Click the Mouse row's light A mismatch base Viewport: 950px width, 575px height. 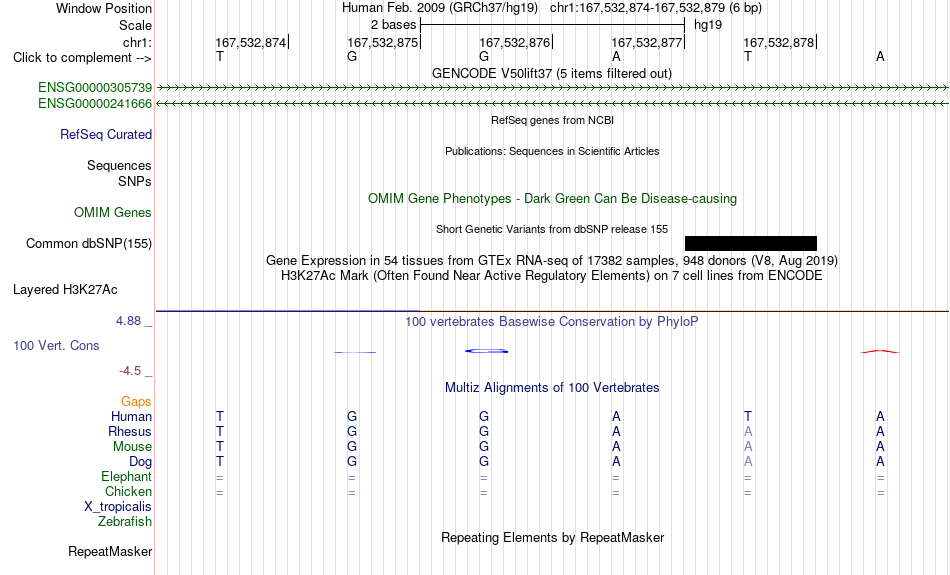click(x=748, y=447)
